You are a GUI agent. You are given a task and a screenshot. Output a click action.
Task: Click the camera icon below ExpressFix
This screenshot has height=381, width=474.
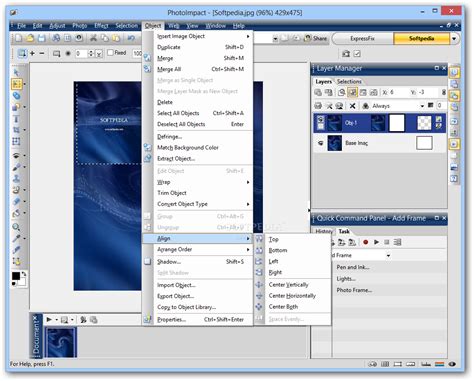pyautogui.click(x=346, y=53)
